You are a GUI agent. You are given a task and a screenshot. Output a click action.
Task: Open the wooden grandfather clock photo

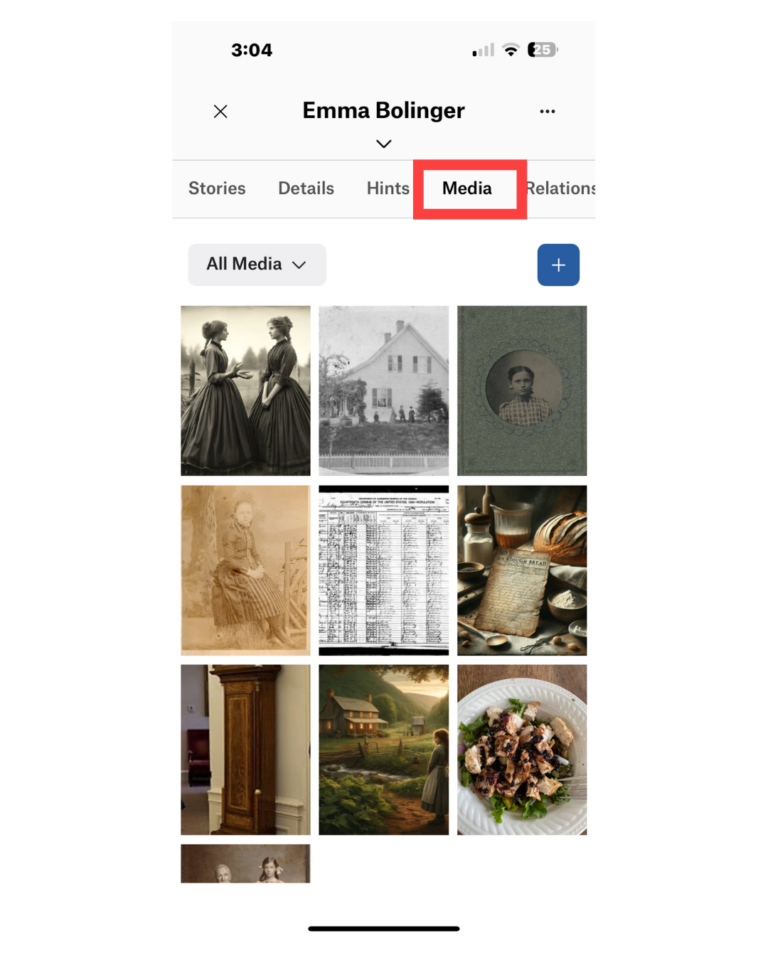click(x=246, y=750)
